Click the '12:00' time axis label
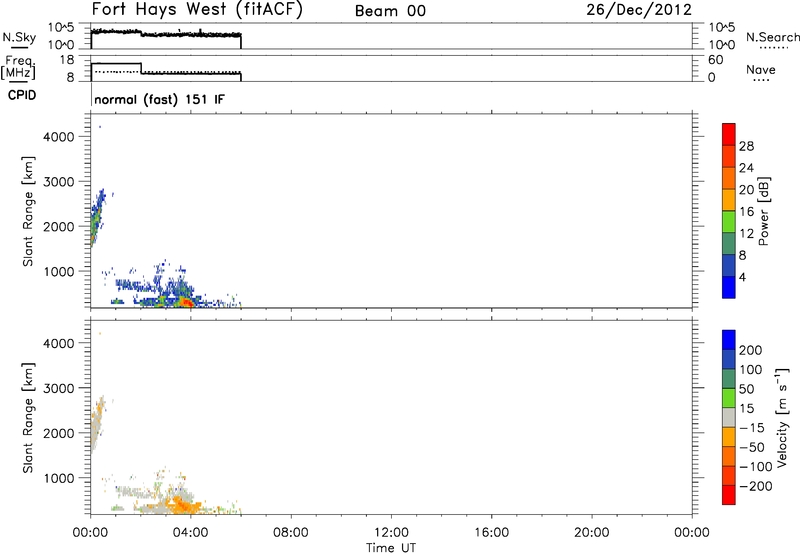This screenshot has height=554, width=800. coord(391,533)
